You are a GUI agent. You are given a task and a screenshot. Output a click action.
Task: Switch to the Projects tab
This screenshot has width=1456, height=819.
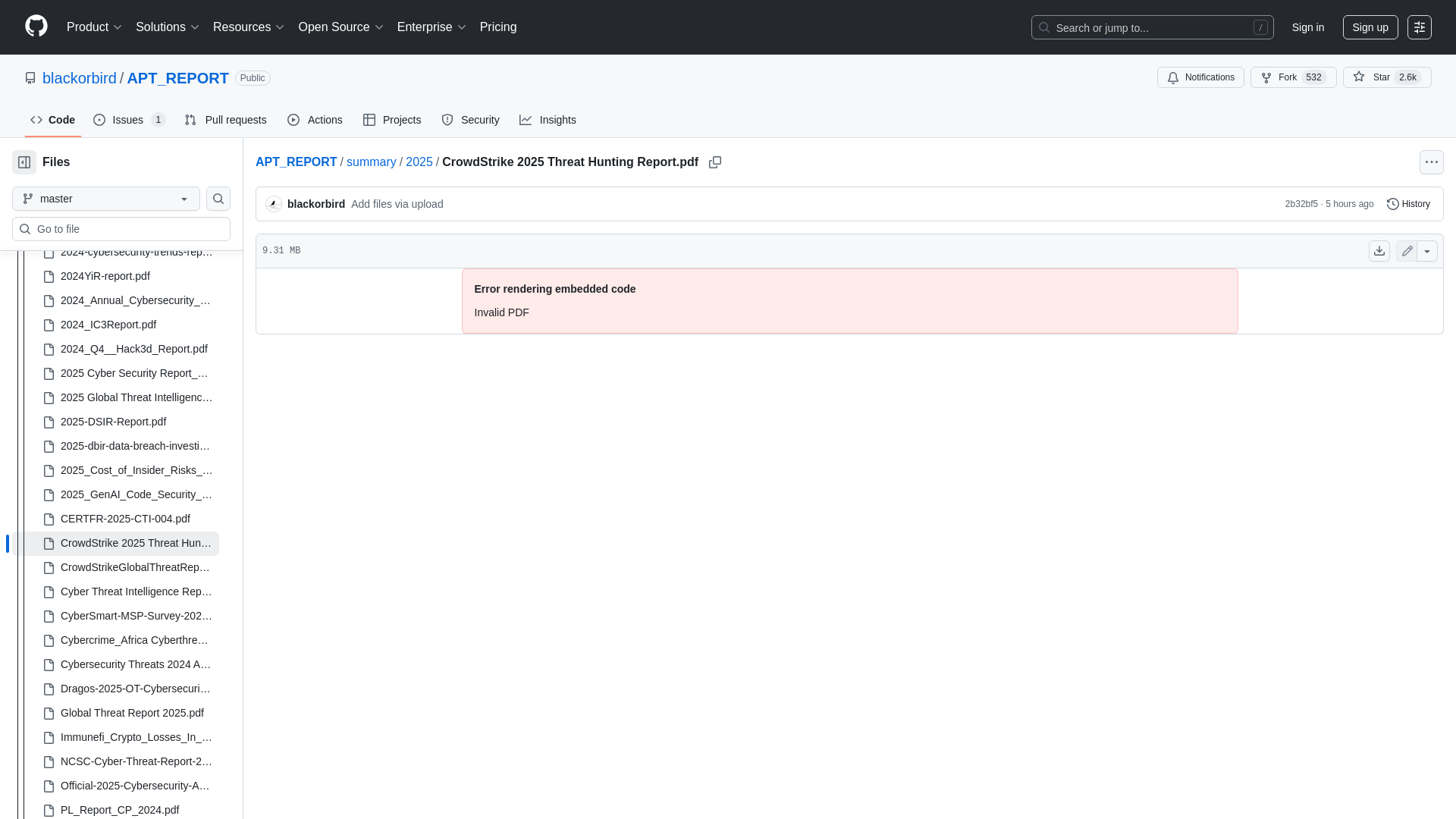tap(392, 120)
